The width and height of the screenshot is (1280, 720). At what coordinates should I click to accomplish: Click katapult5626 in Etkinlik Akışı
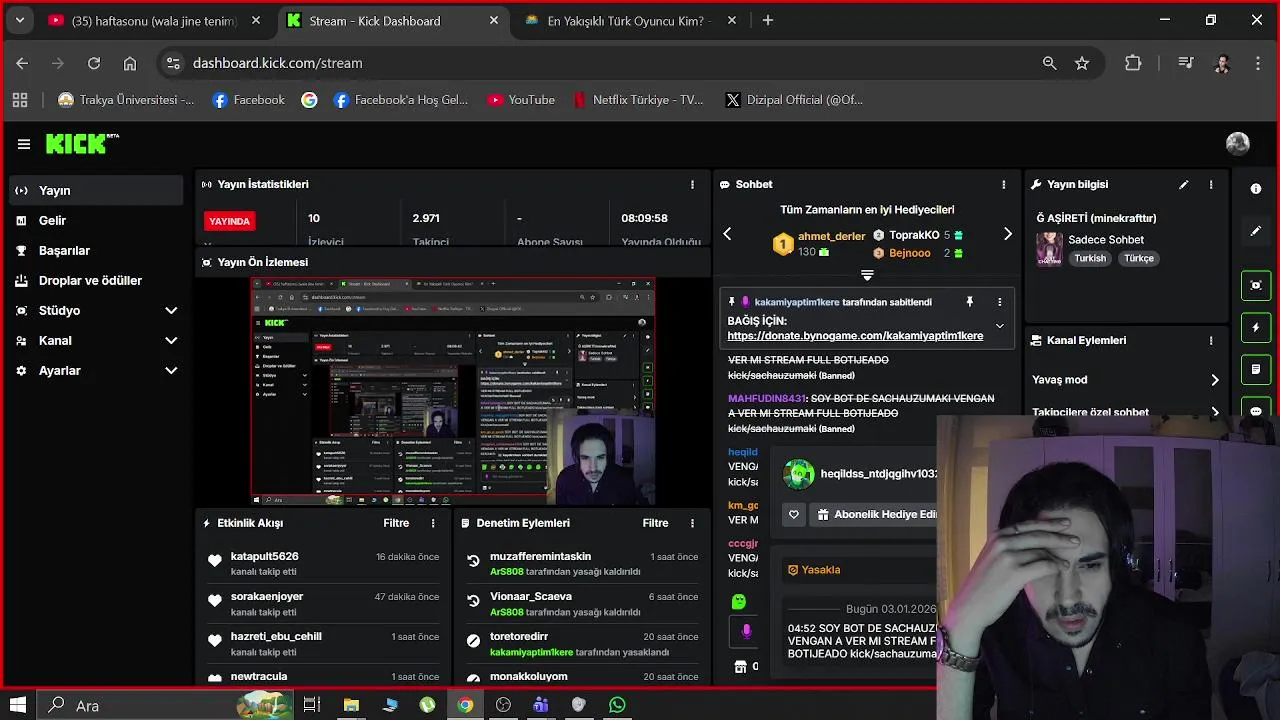click(x=265, y=556)
